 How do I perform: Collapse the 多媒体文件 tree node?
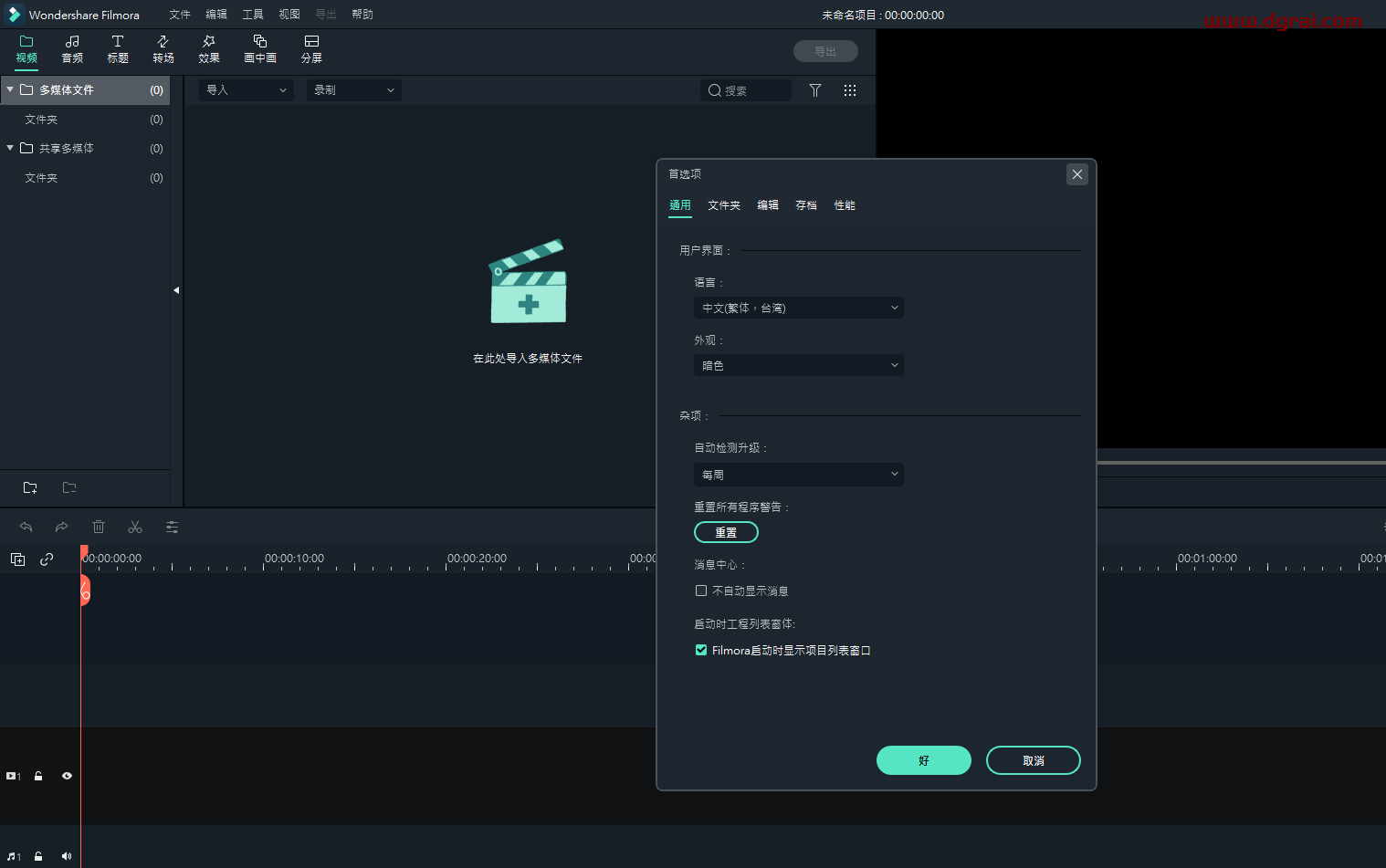pos(10,89)
